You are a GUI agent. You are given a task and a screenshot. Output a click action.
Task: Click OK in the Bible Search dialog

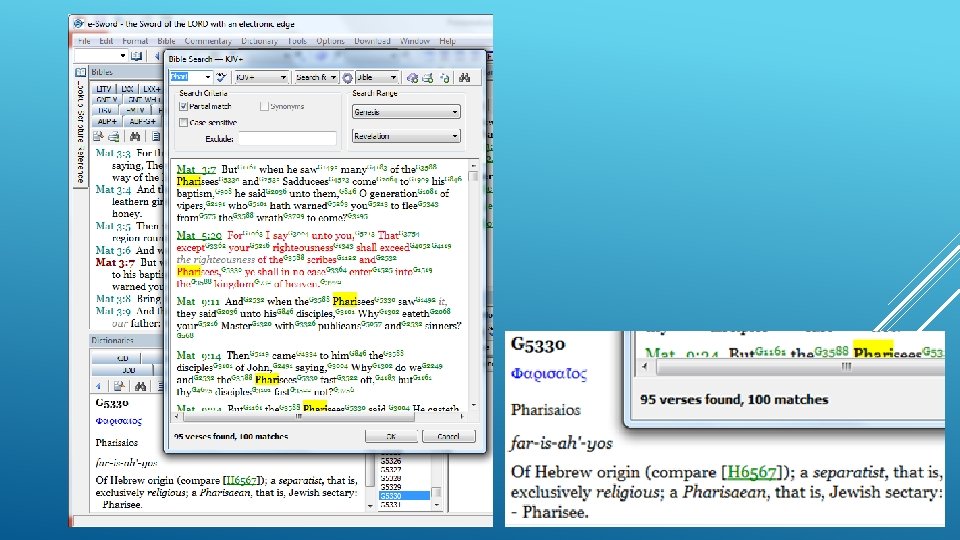point(391,437)
